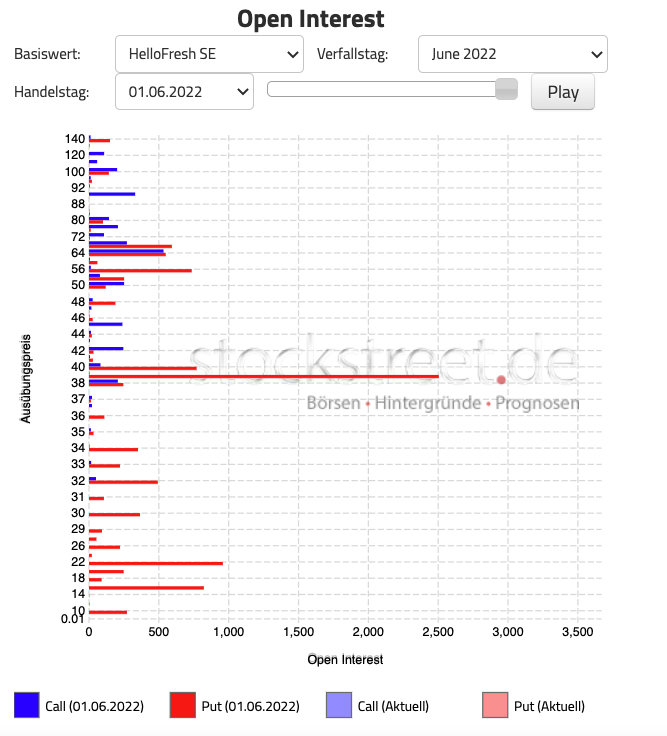Screen dimensions: 667x736
Task: Click the y-axis label 64
Action: pos(78,253)
